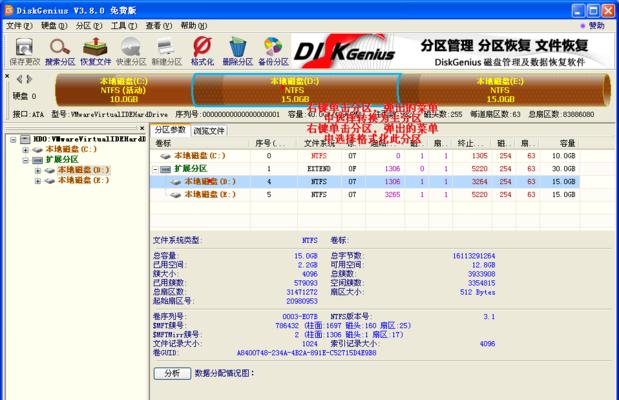The width and height of the screenshot is (619, 400).
Task: Go to next disk with right arrow
Action: coord(29,79)
